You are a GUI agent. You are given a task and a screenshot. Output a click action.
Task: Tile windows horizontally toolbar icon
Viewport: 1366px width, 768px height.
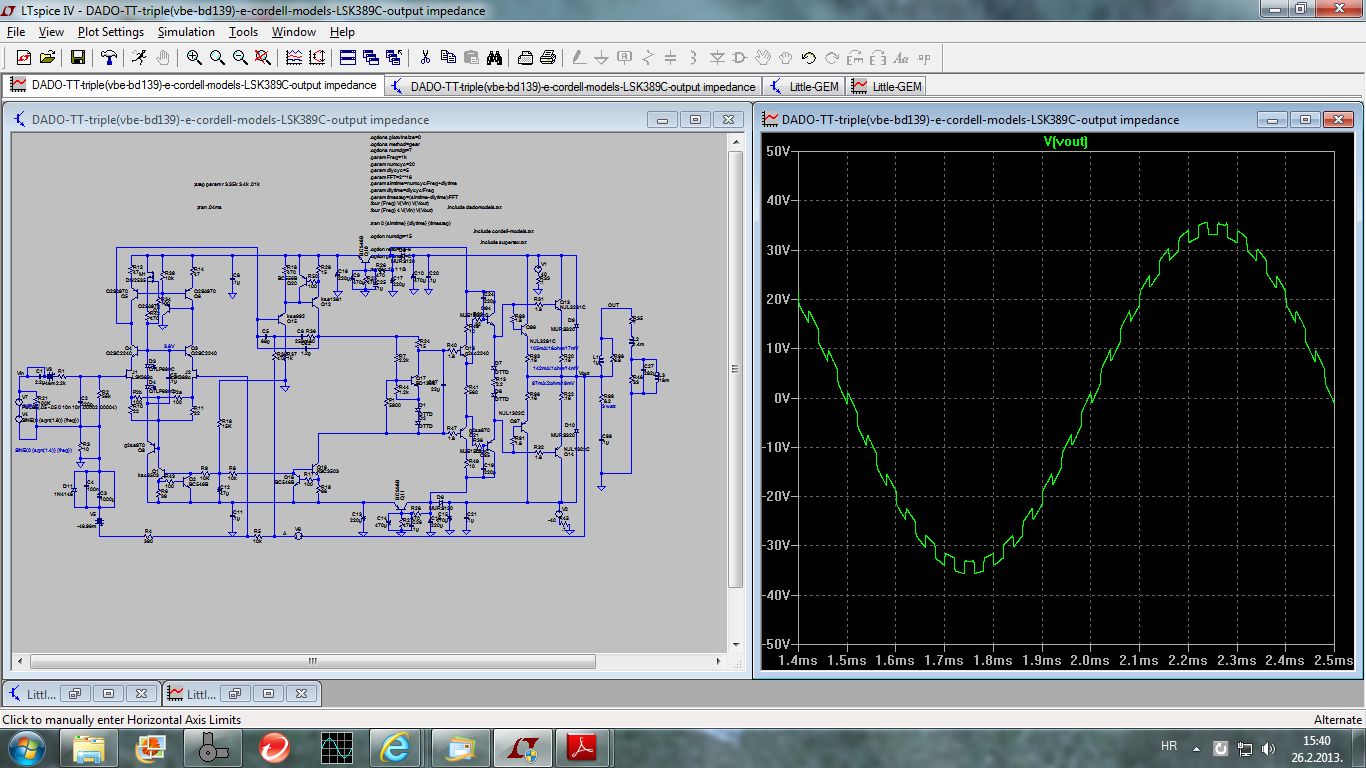pos(347,57)
